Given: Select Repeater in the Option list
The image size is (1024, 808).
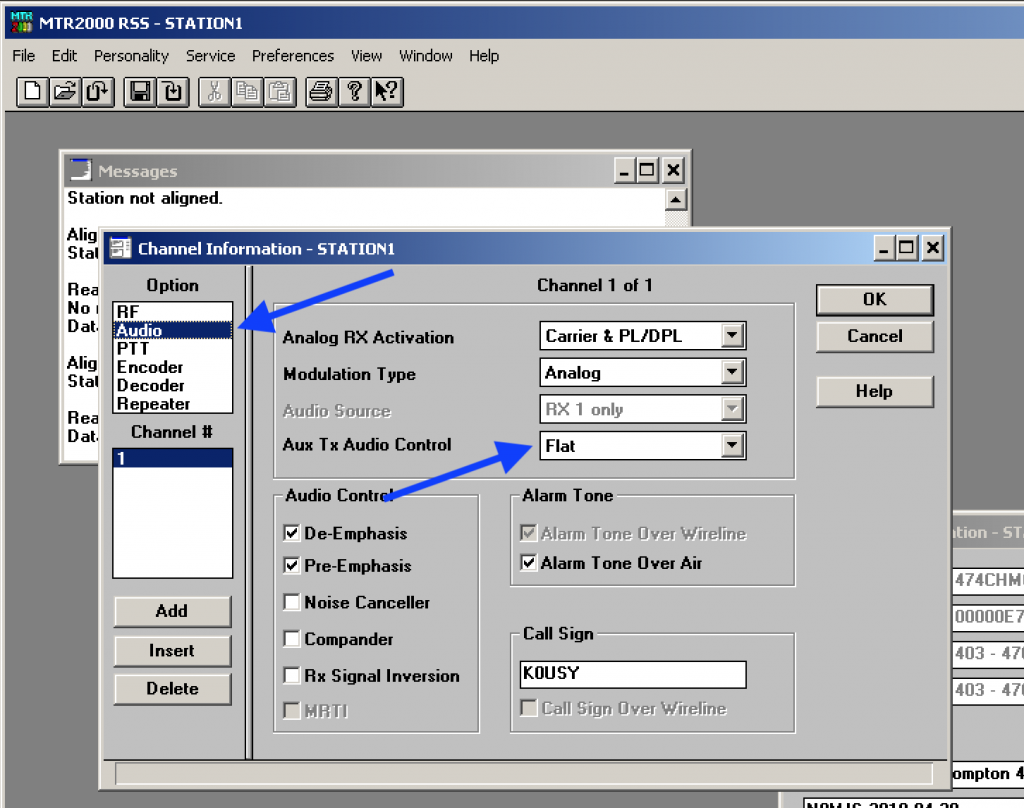Looking at the screenshot, I should (172, 403).
